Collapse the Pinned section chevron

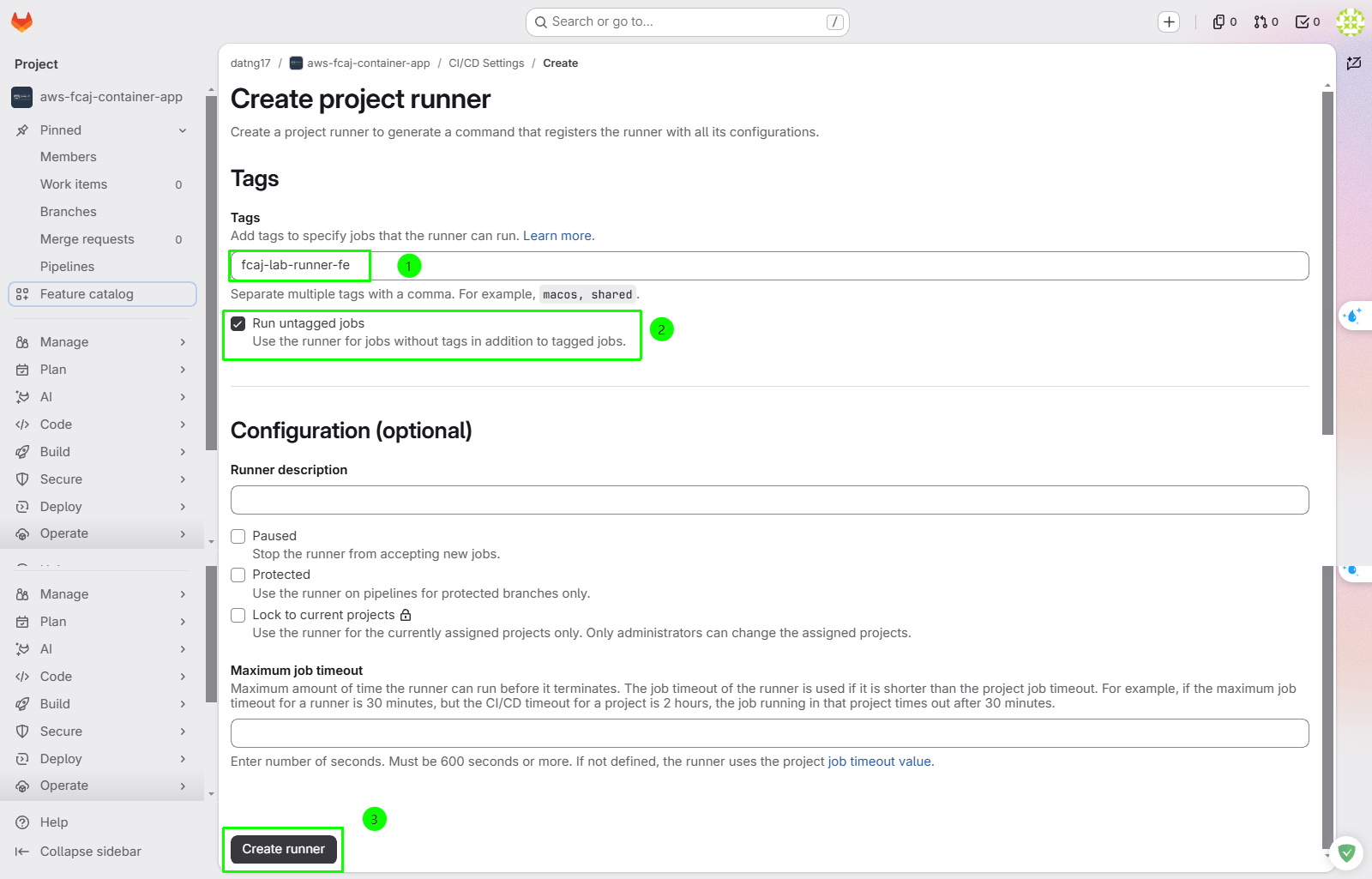[183, 130]
